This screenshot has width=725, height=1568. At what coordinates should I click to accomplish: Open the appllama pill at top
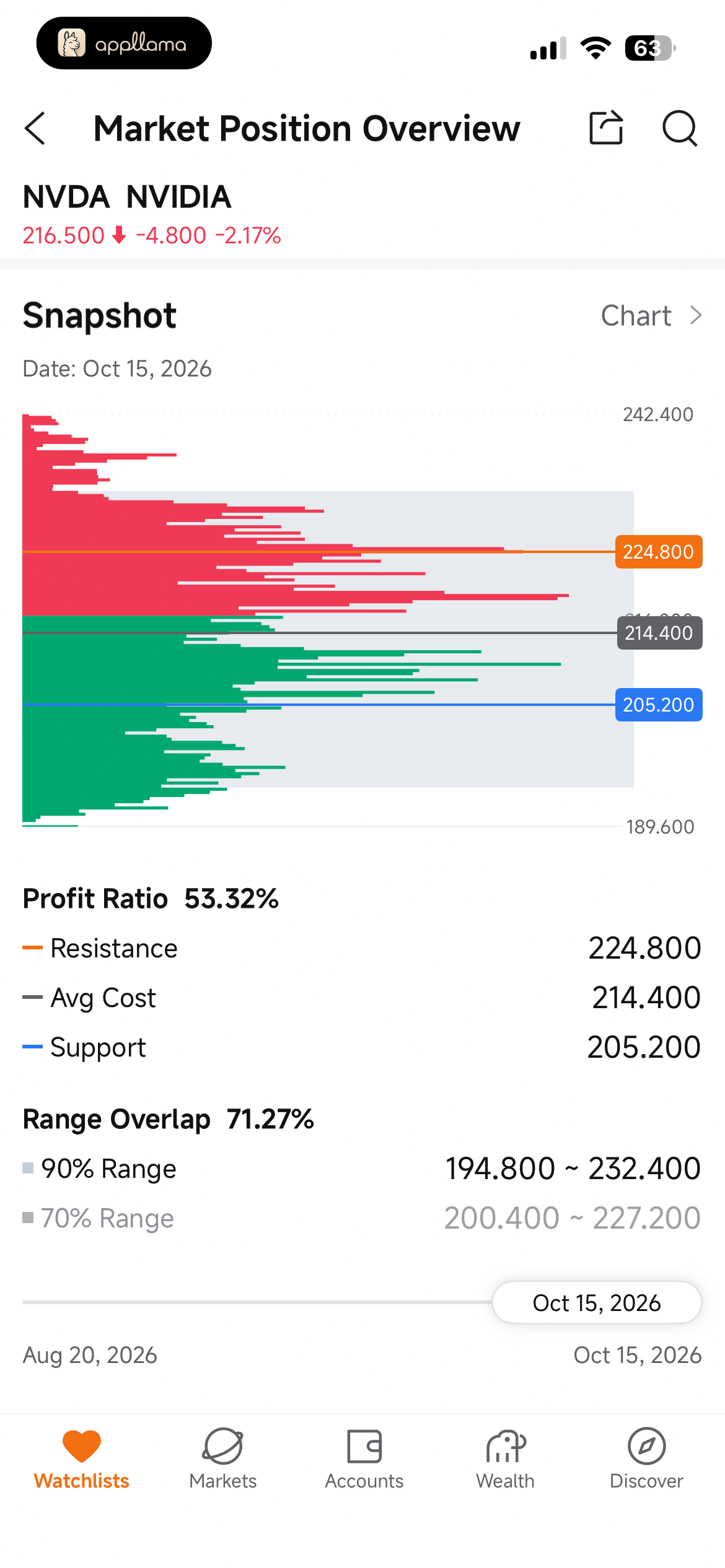click(x=124, y=43)
